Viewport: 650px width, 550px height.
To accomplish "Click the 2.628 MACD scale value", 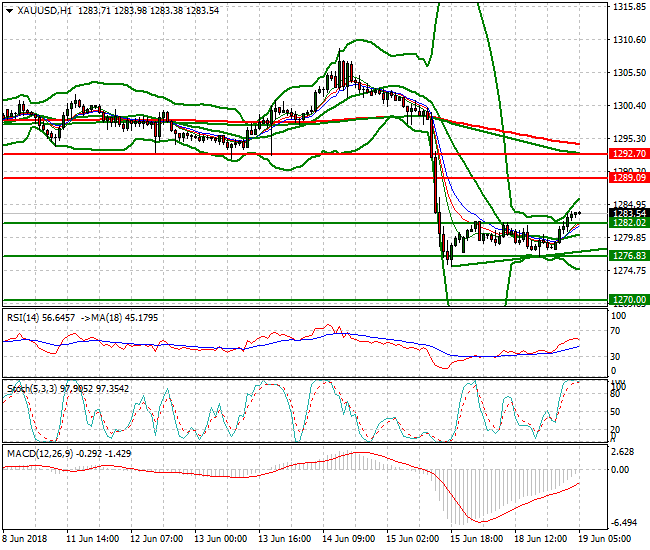I will pyautogui.click(x=624, y=452).
